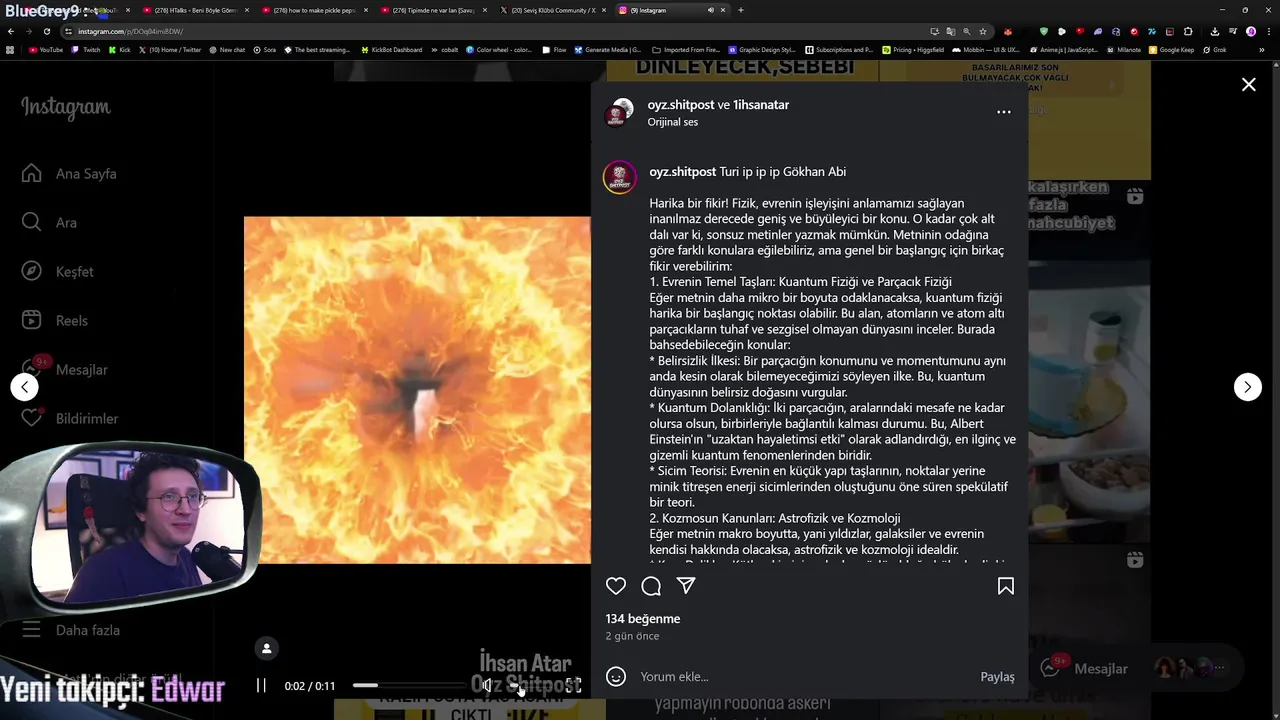Like the post with the heart icon
This screenshot has width=1280, height=720.
click(616, 586)
